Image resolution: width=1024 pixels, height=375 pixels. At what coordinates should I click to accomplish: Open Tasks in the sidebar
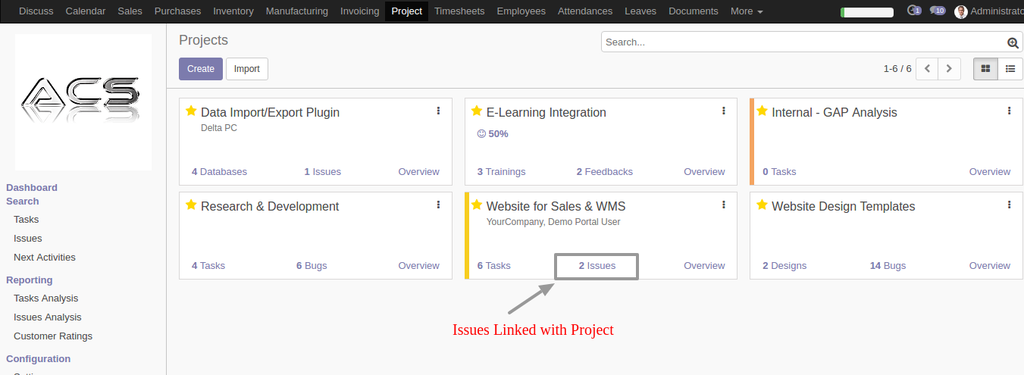coord(26,220)
